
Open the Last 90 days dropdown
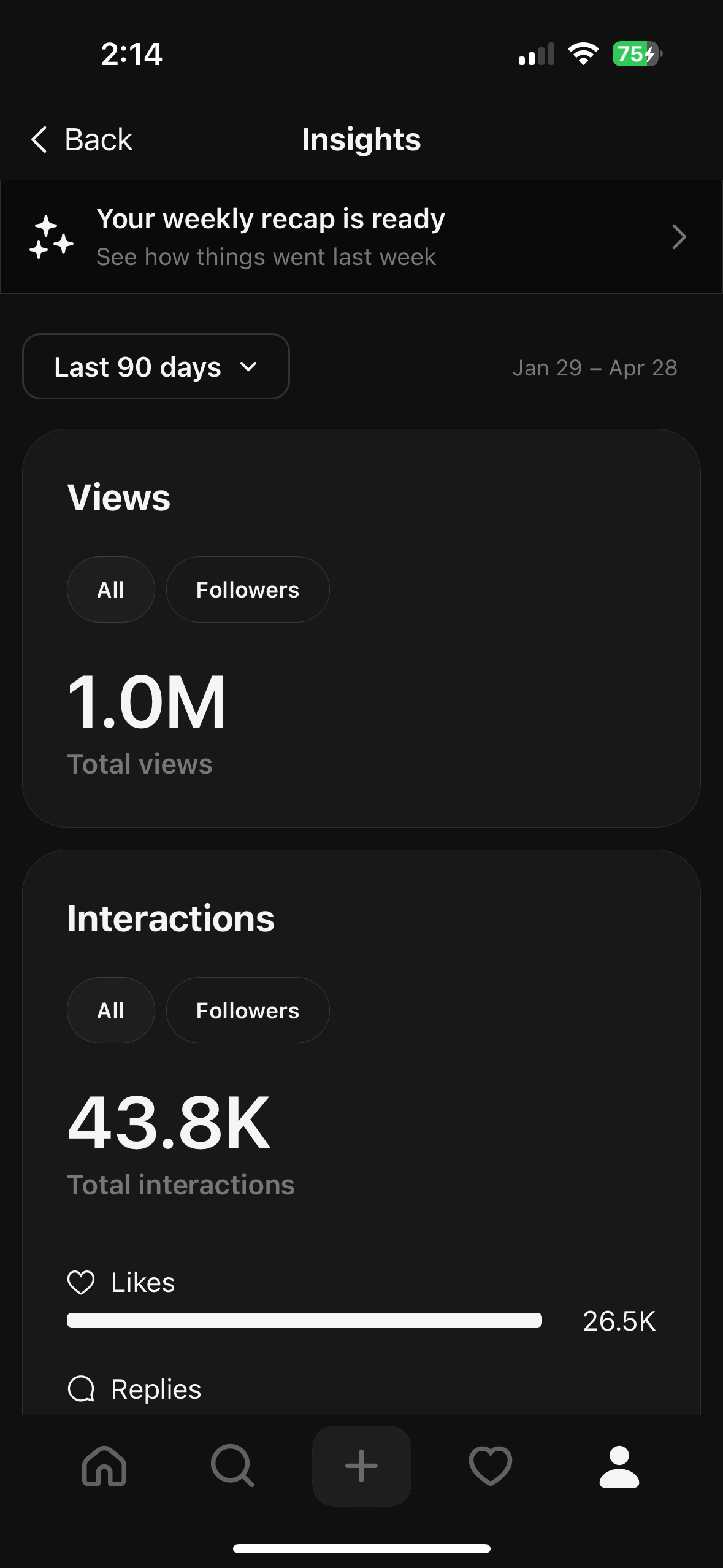[x=156, y=366]
